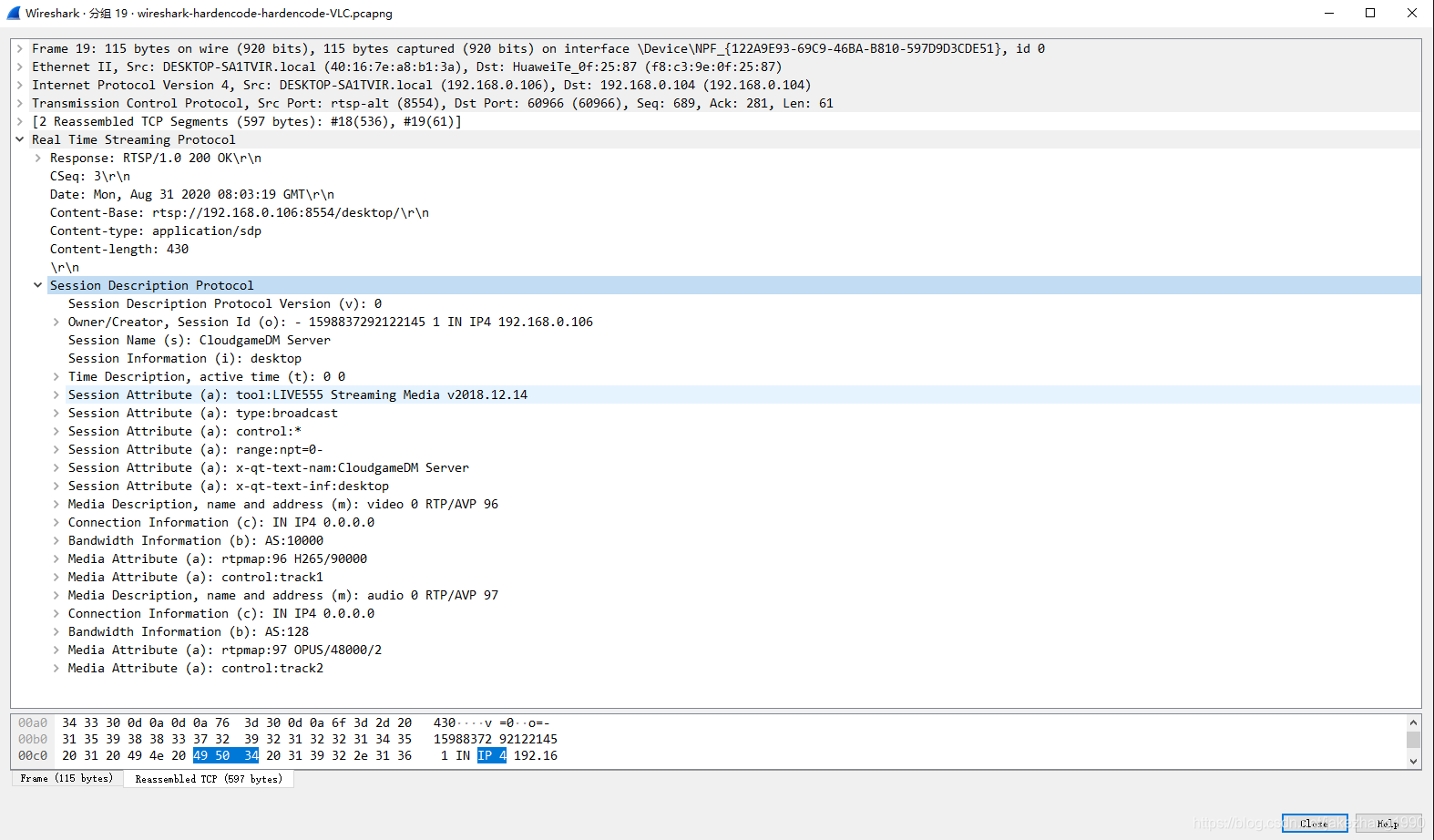Image resolution: width=1434 pixels, height=840 pixels.
Task: Expand the Ethernet II row
Action: point(20,67)
